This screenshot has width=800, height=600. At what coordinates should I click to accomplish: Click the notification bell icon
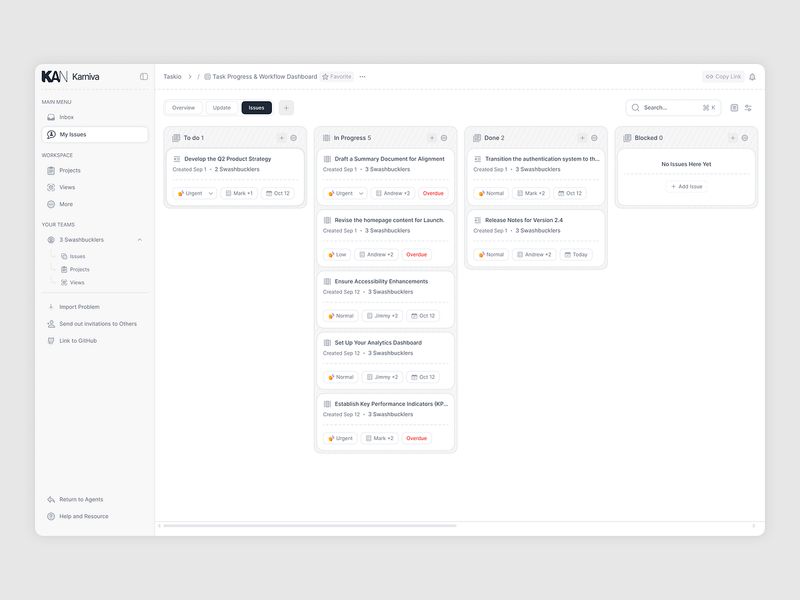[752, 77]
